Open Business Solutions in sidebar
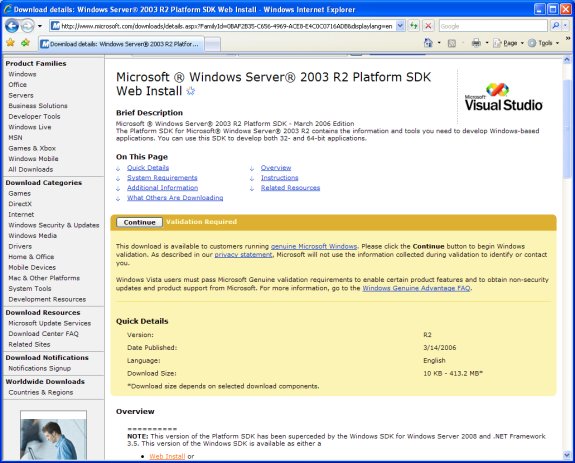The height and width of the screenshot is (463, 575). pos(38,106)
